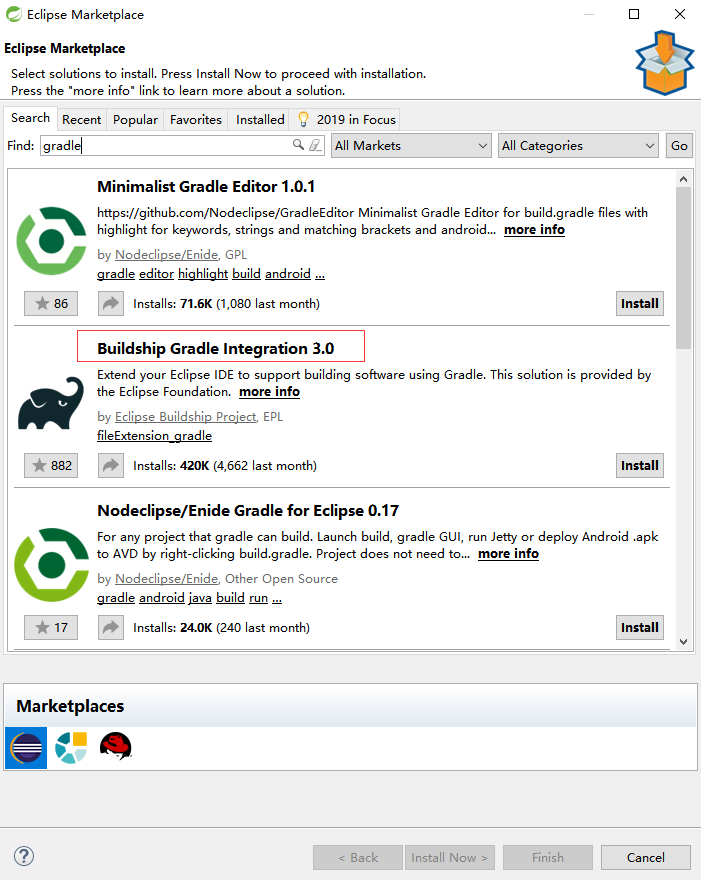
Task: Click the highlight tag
Action: 203,274
